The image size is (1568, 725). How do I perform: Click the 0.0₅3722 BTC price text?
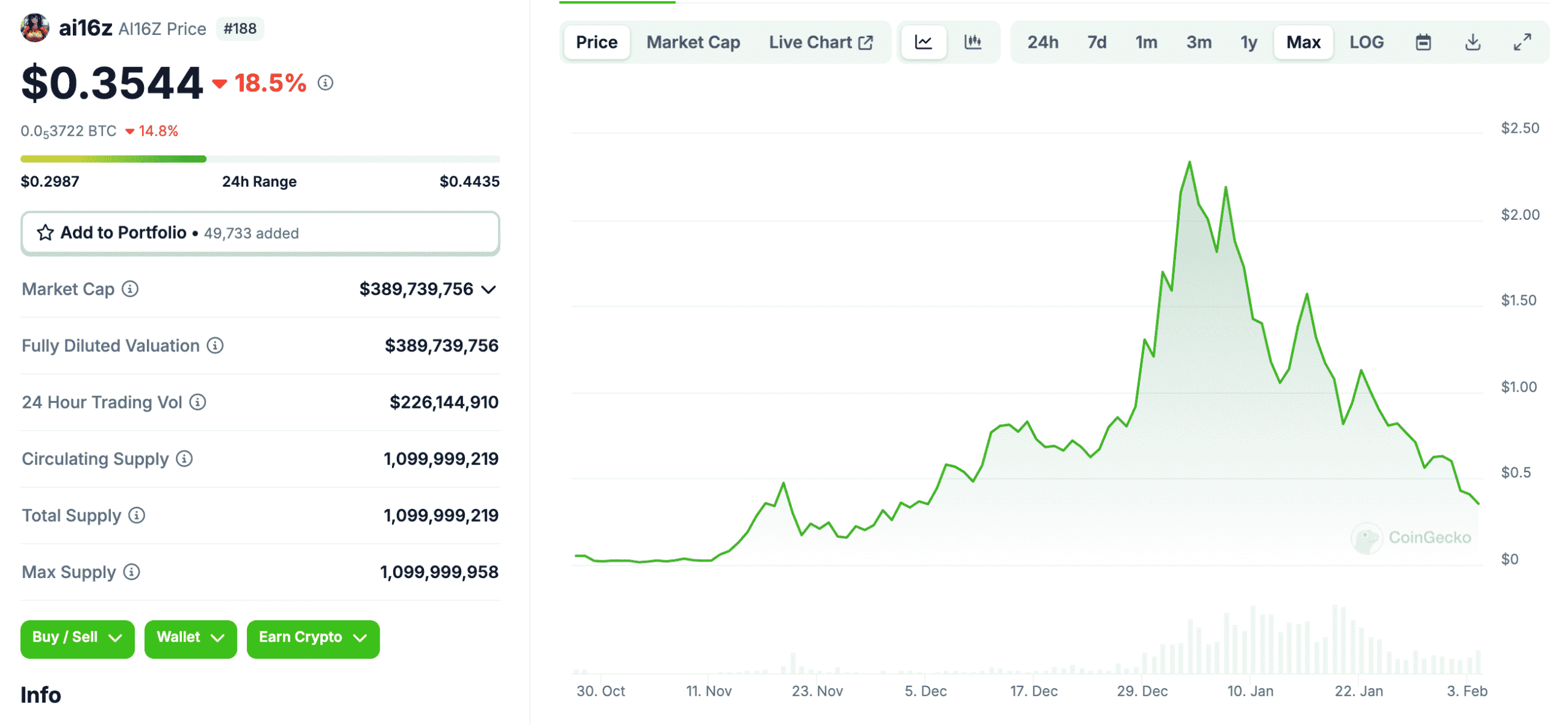(x=69, y=131)
